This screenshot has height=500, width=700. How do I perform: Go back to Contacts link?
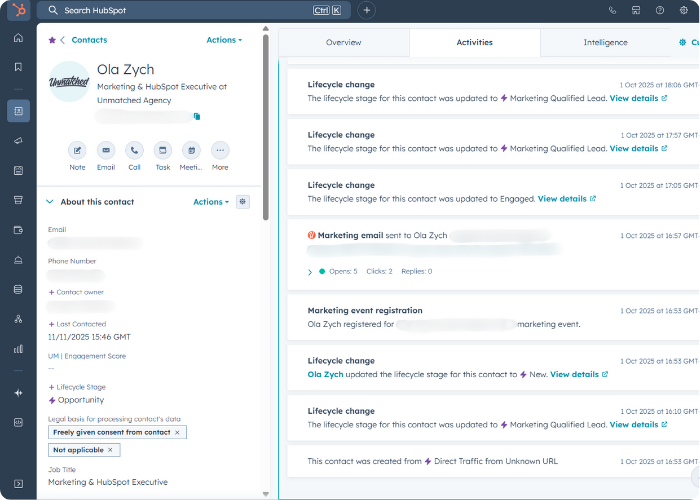pos(89,40)
